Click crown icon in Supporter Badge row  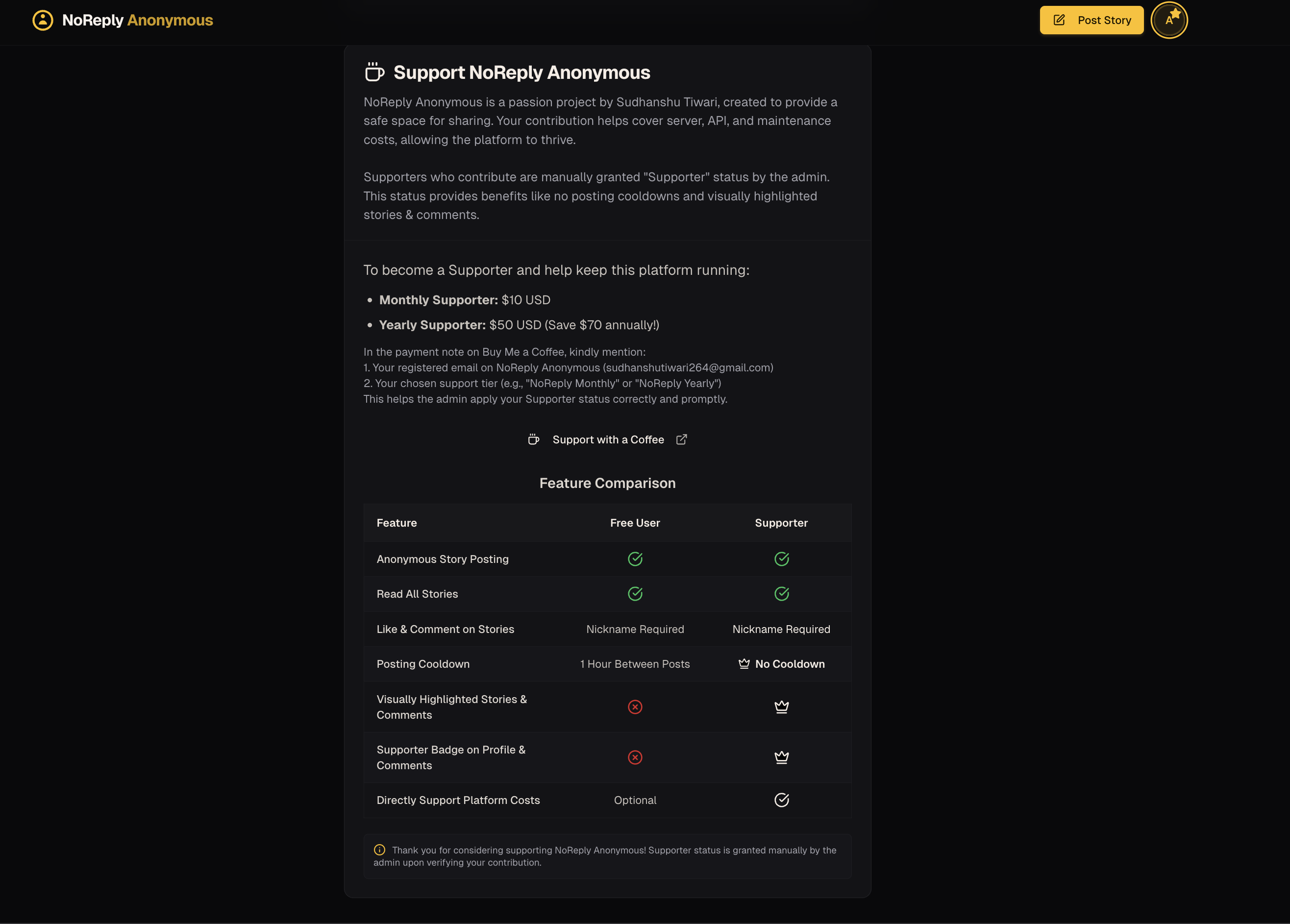coord(782,757)
